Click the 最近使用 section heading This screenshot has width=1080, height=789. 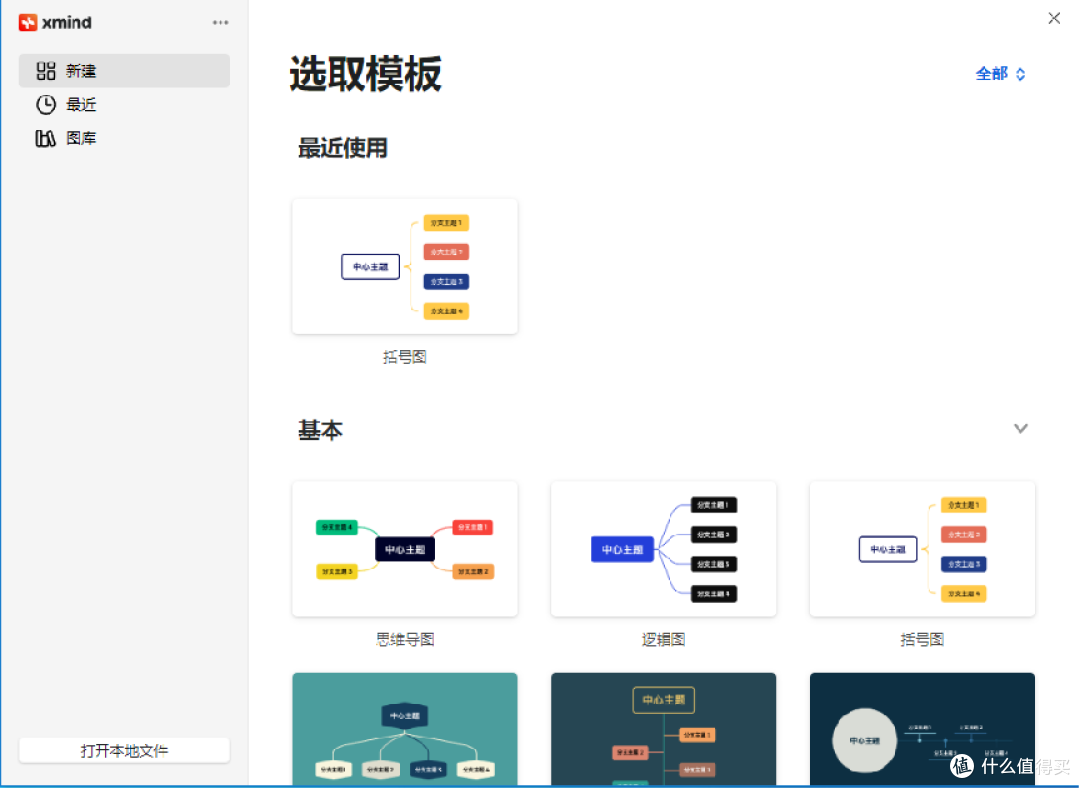[x=342, y=147]
